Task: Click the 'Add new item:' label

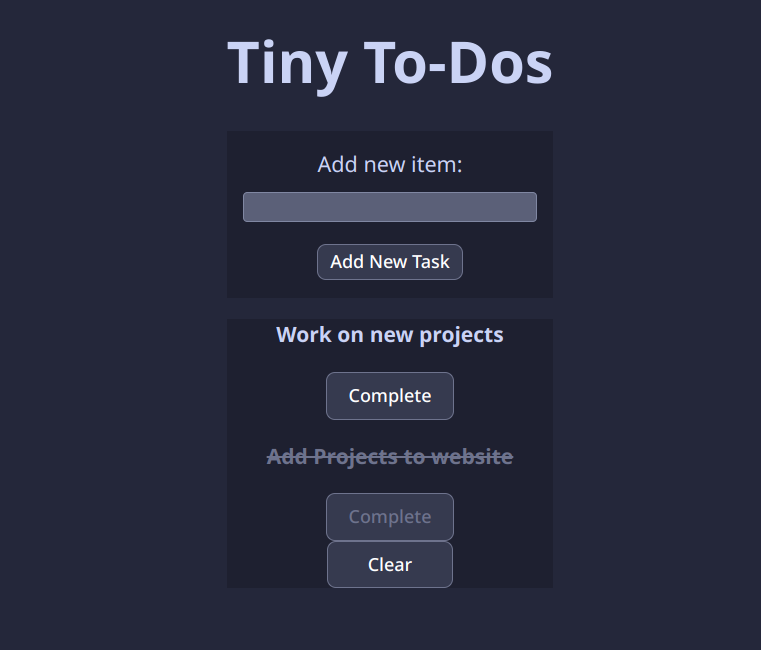Action: [x=390, y=165]
